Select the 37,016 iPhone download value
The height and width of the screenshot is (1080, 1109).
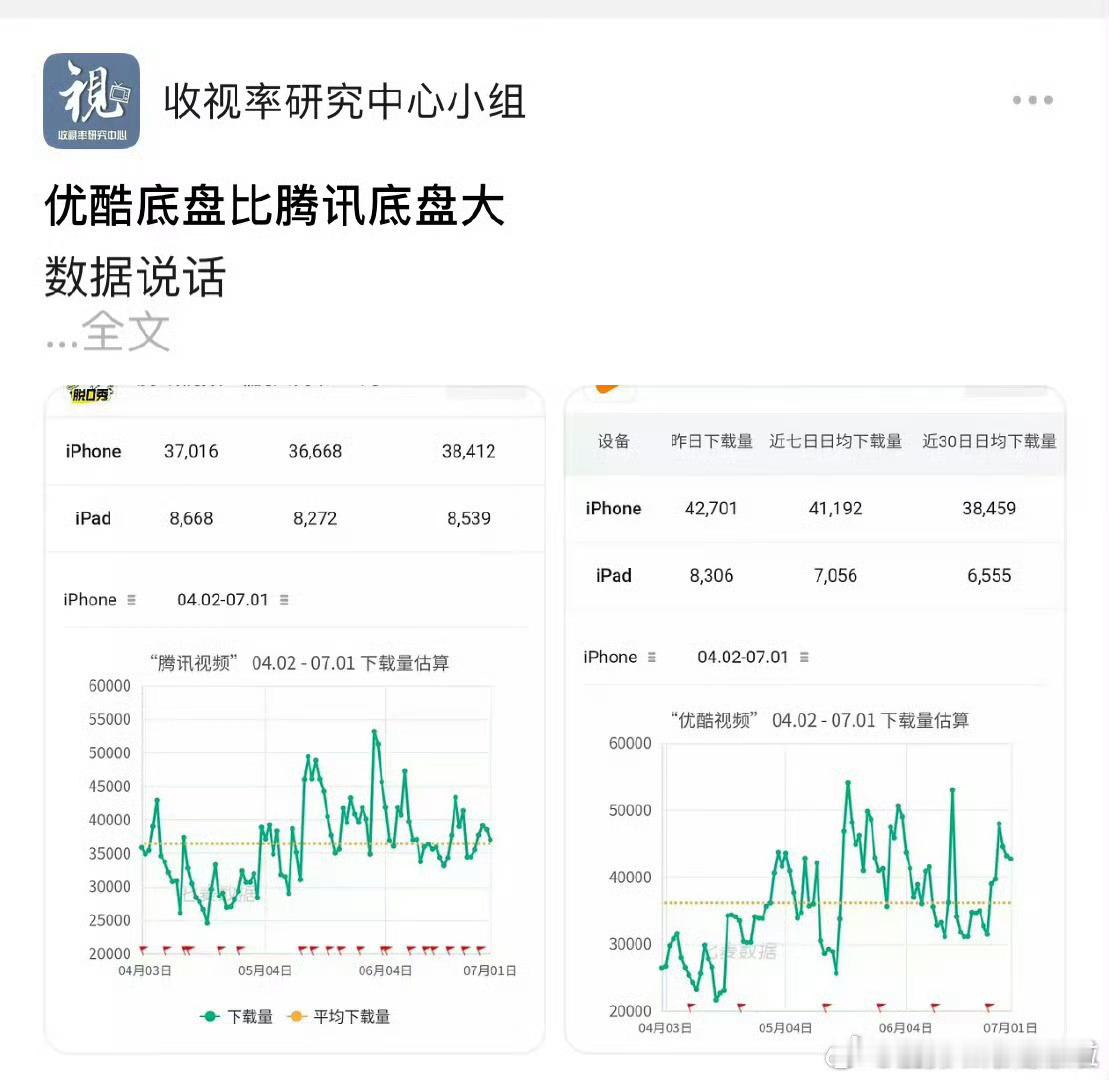(x=191, y=451)
